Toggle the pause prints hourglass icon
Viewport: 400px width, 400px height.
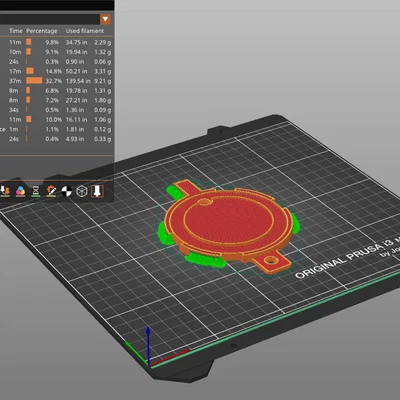(x=36, y=191)
